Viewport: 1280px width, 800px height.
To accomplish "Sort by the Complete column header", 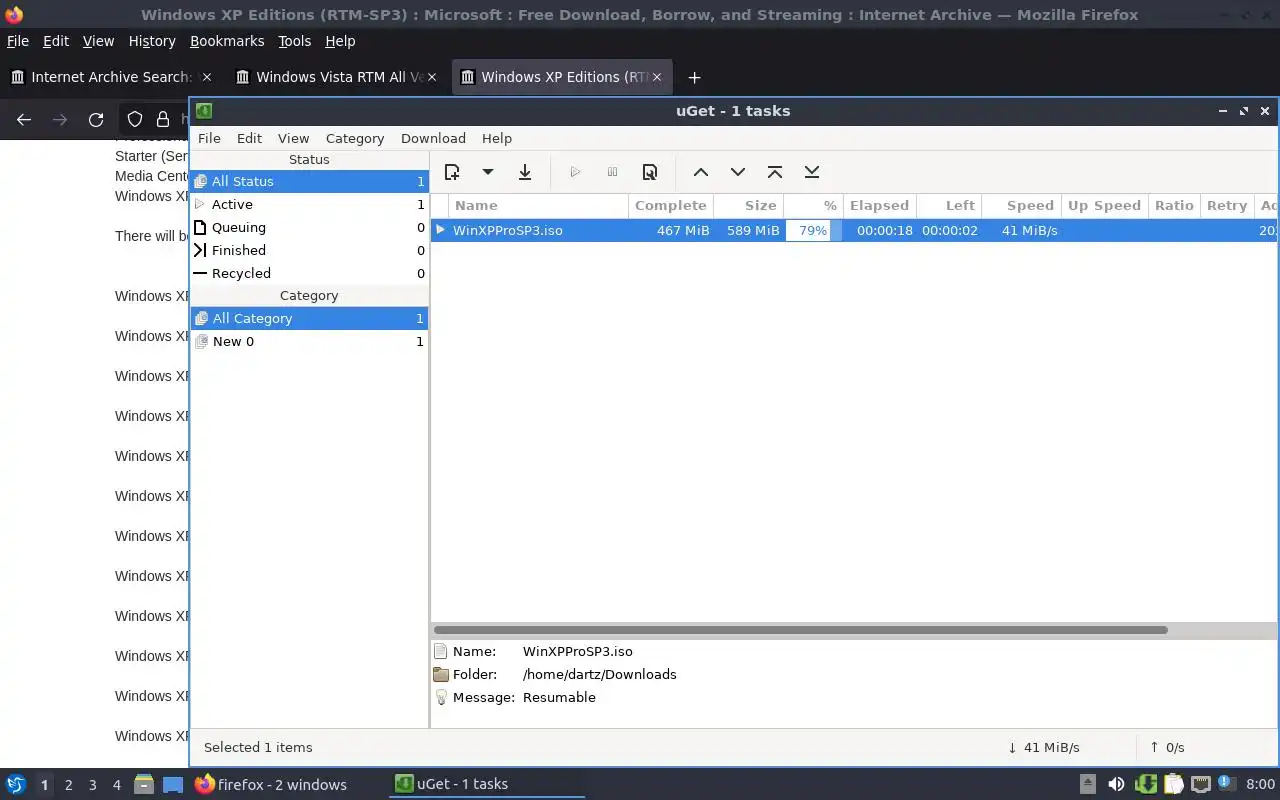I will coord(670,205).
